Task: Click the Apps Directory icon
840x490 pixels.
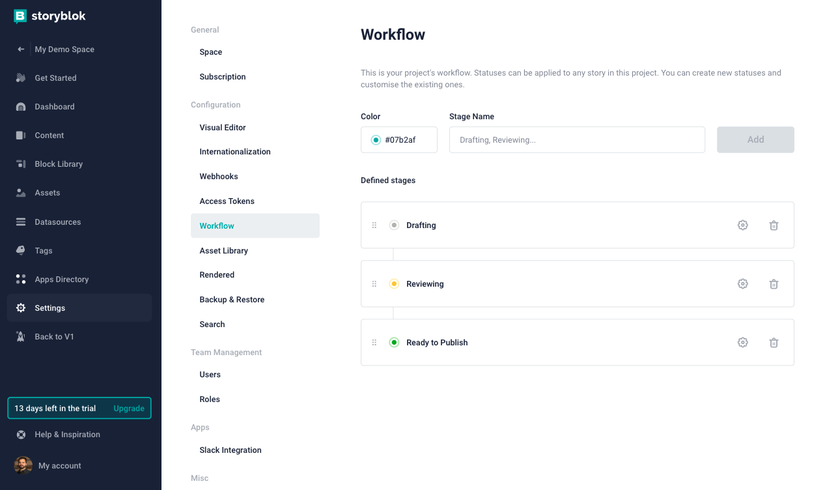Action: click(21, 279)
